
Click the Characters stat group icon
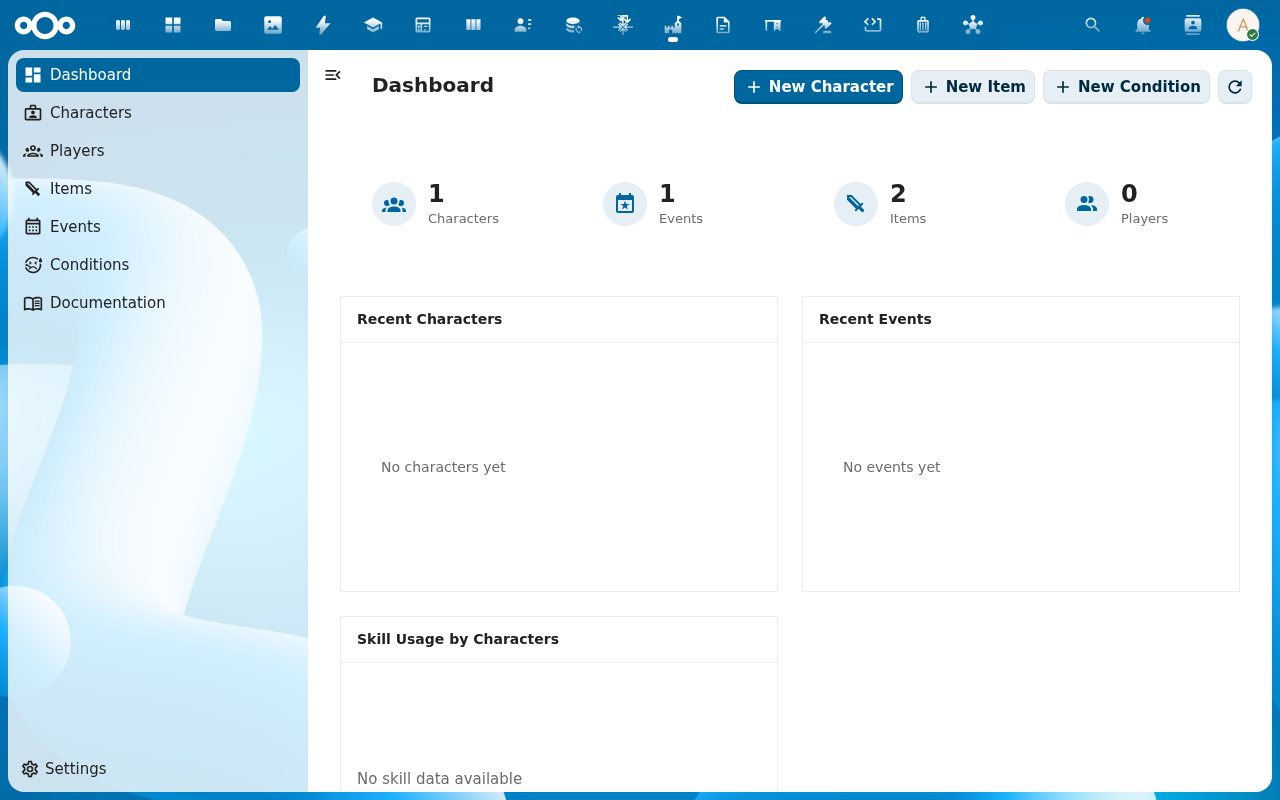[x=394, y=204]
